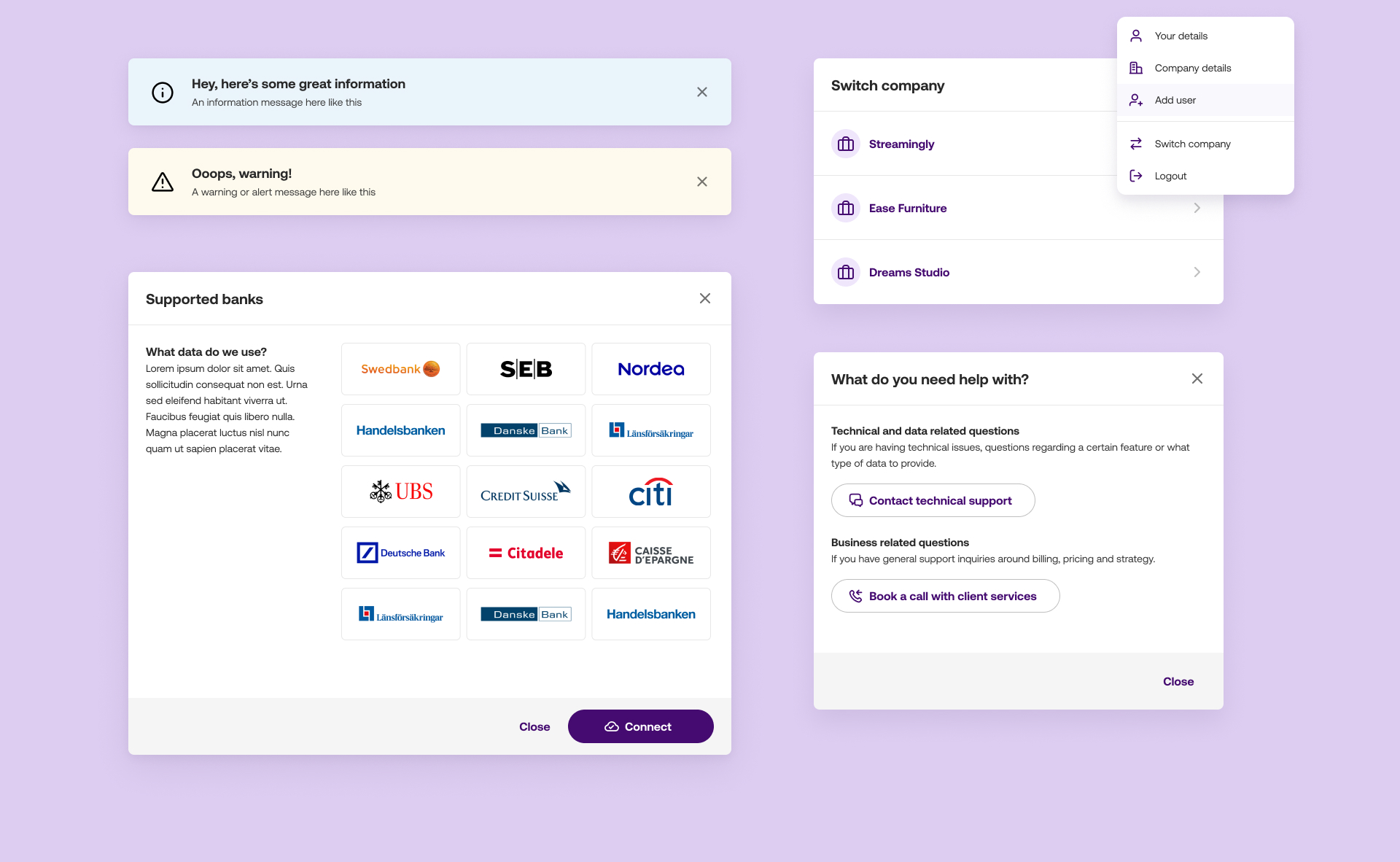Click the warning triangle icon in the yellow alert
1400x862 pixels.
[163, 182]
